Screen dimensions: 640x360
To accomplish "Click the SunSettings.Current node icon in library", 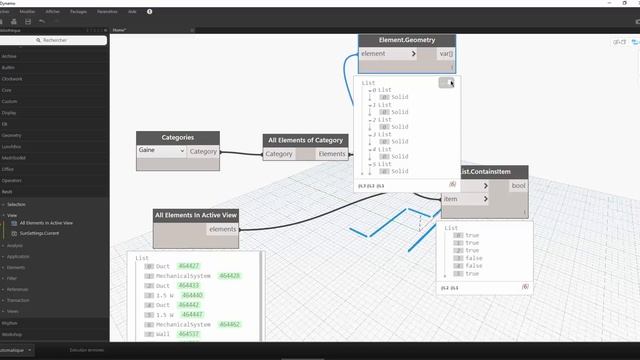I will (14, 233).
